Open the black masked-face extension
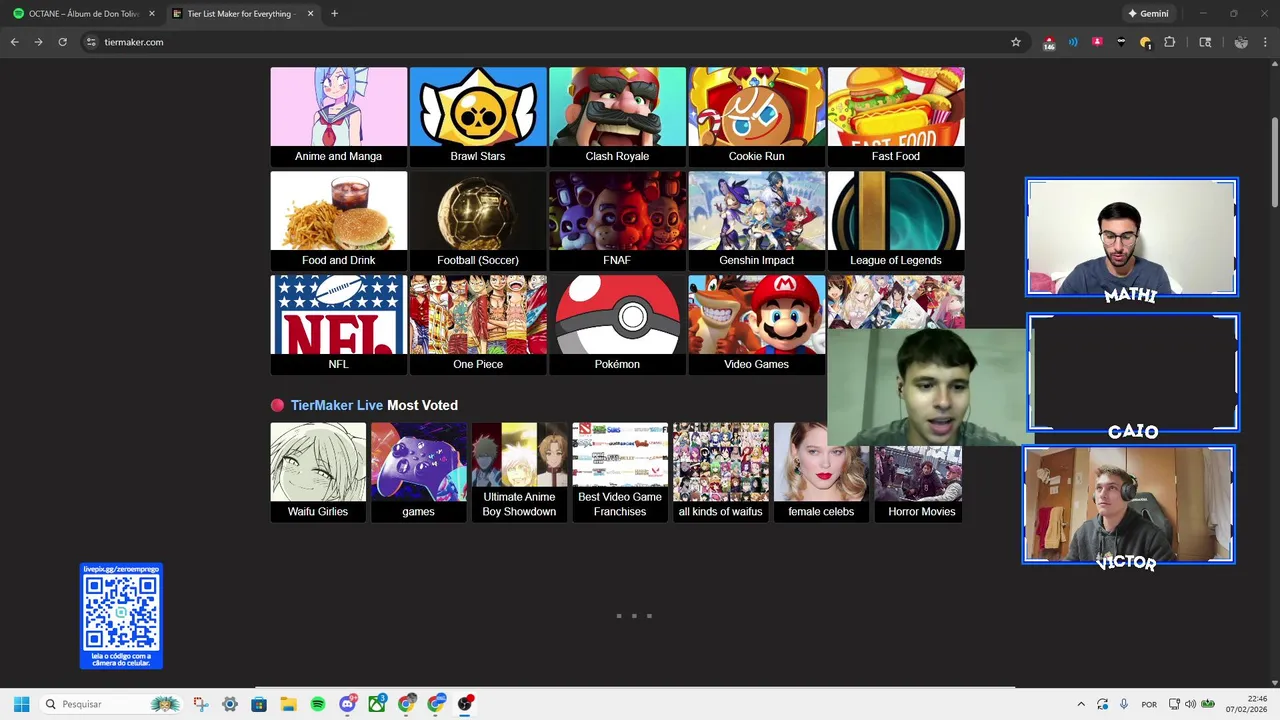The image size is (1280, 720). coord(1121,42)
